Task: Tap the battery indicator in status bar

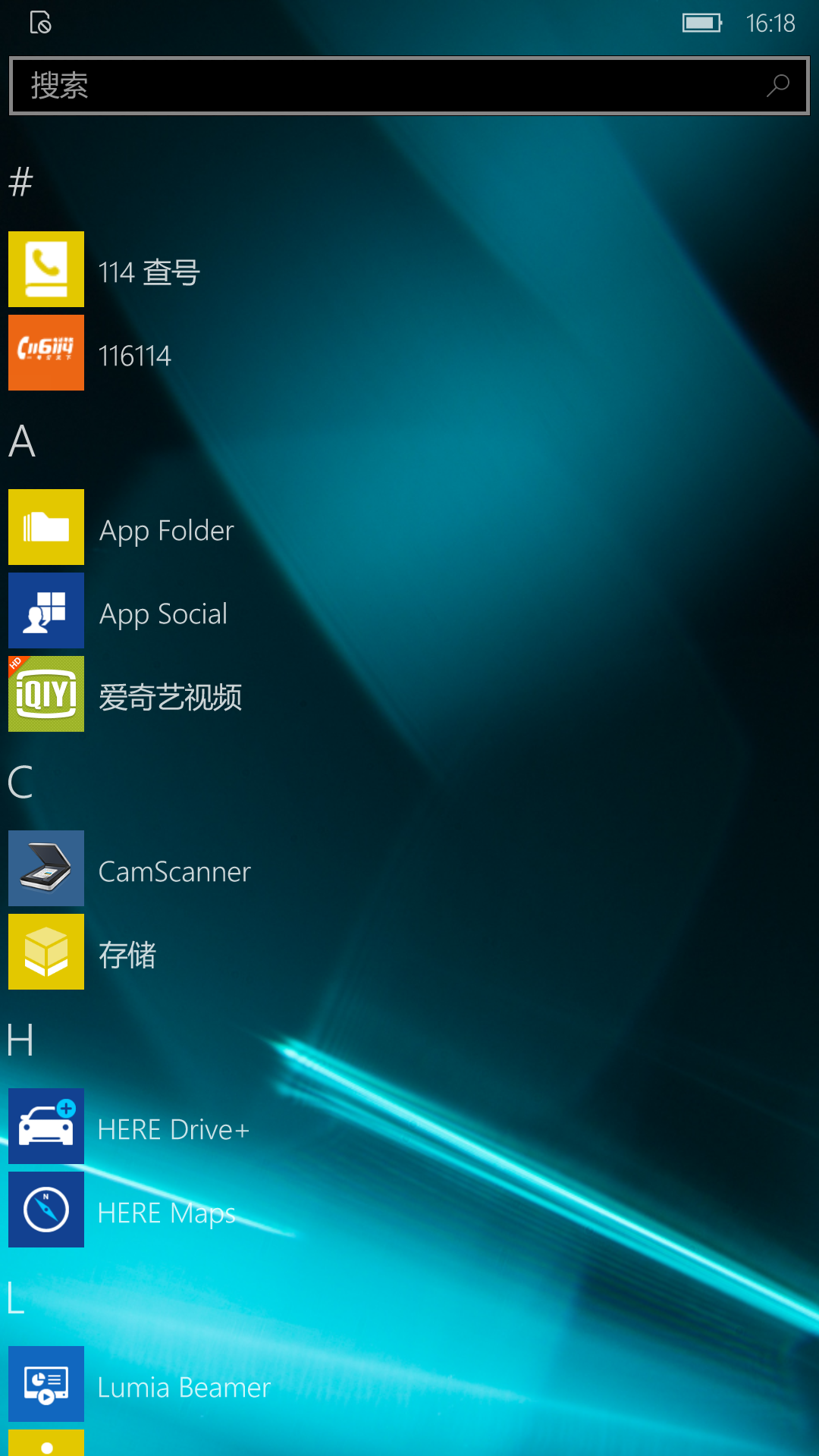Action: [701, 23]
